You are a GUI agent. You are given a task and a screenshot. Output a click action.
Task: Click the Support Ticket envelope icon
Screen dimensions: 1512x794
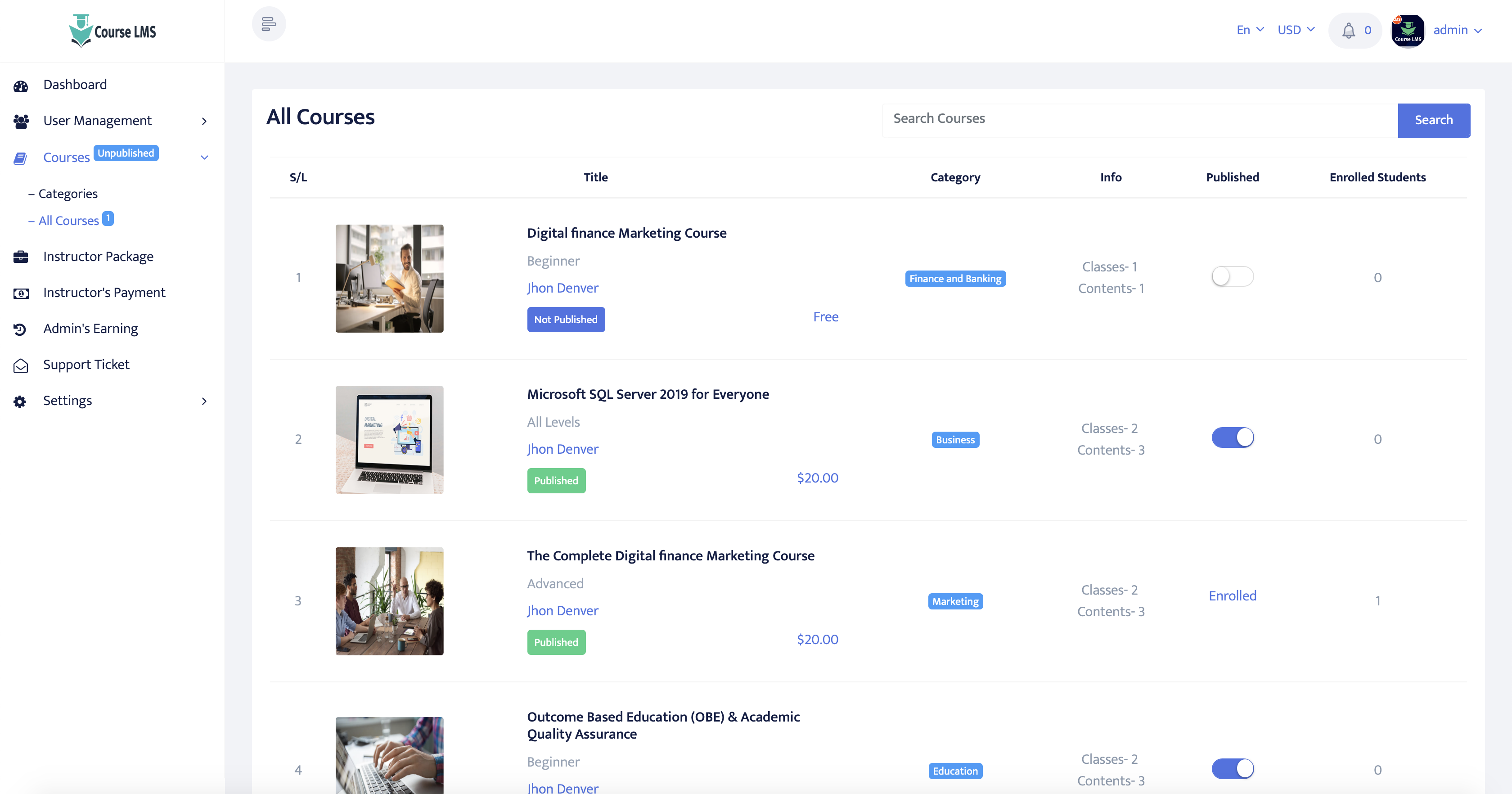point(21,365)
